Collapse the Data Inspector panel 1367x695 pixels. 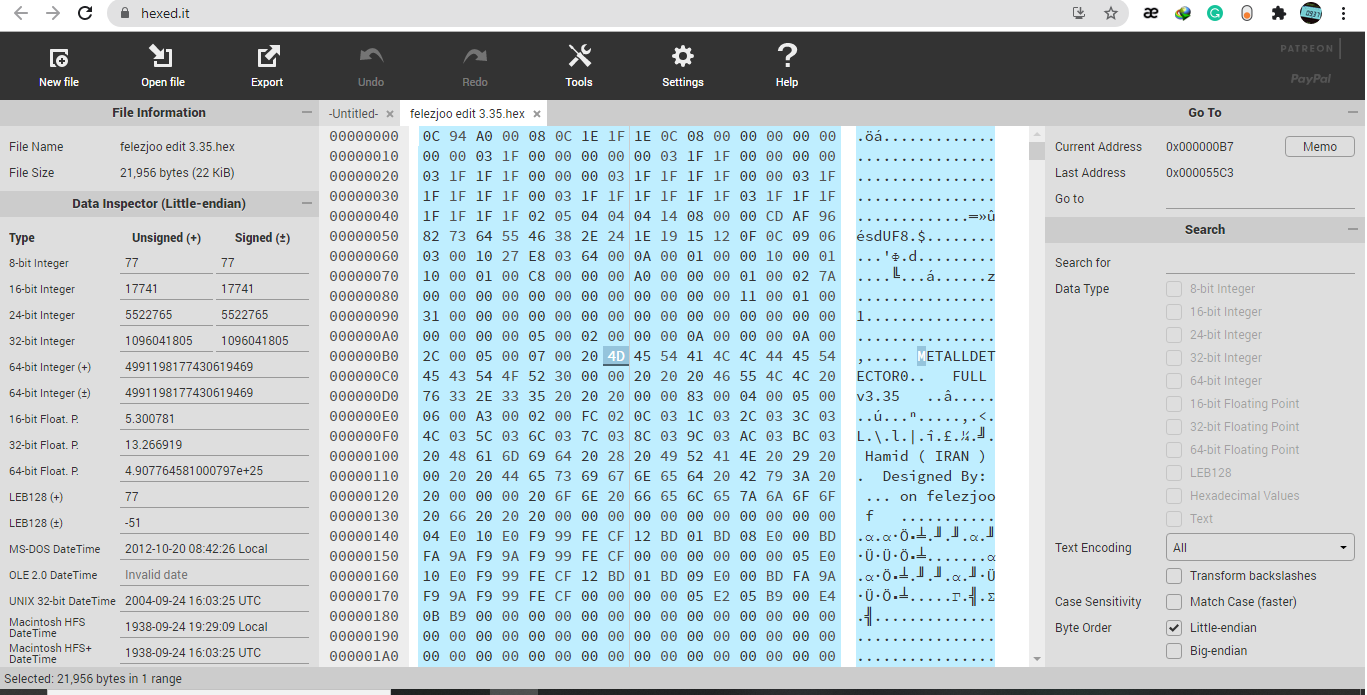tap(307, 204)
